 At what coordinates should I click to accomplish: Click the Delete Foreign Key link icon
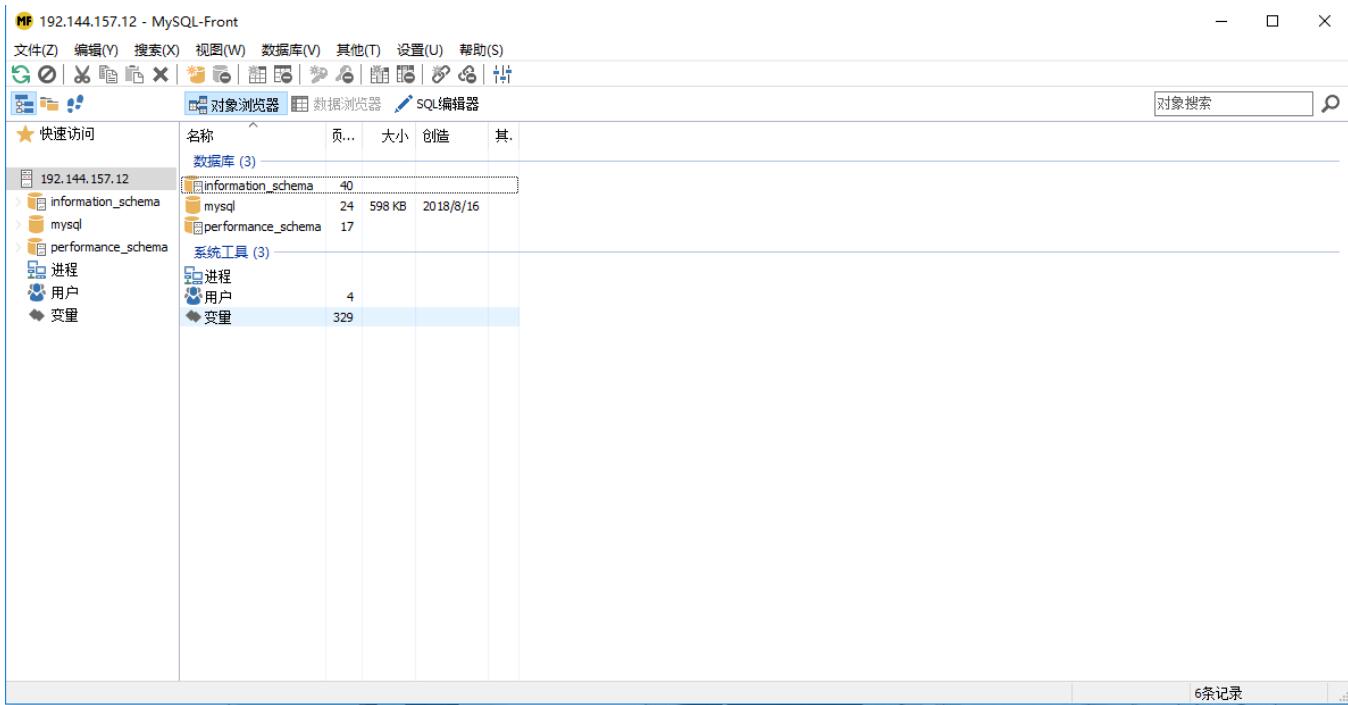click(465, 75)
